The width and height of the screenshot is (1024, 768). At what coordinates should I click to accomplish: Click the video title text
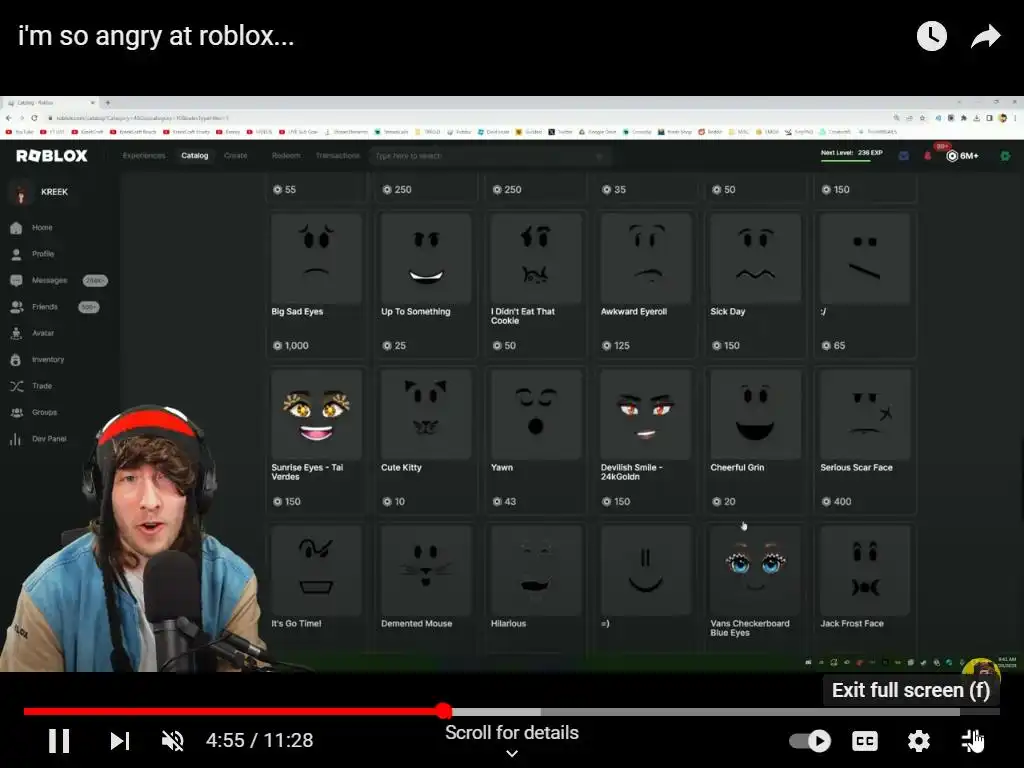pos(156,36)
